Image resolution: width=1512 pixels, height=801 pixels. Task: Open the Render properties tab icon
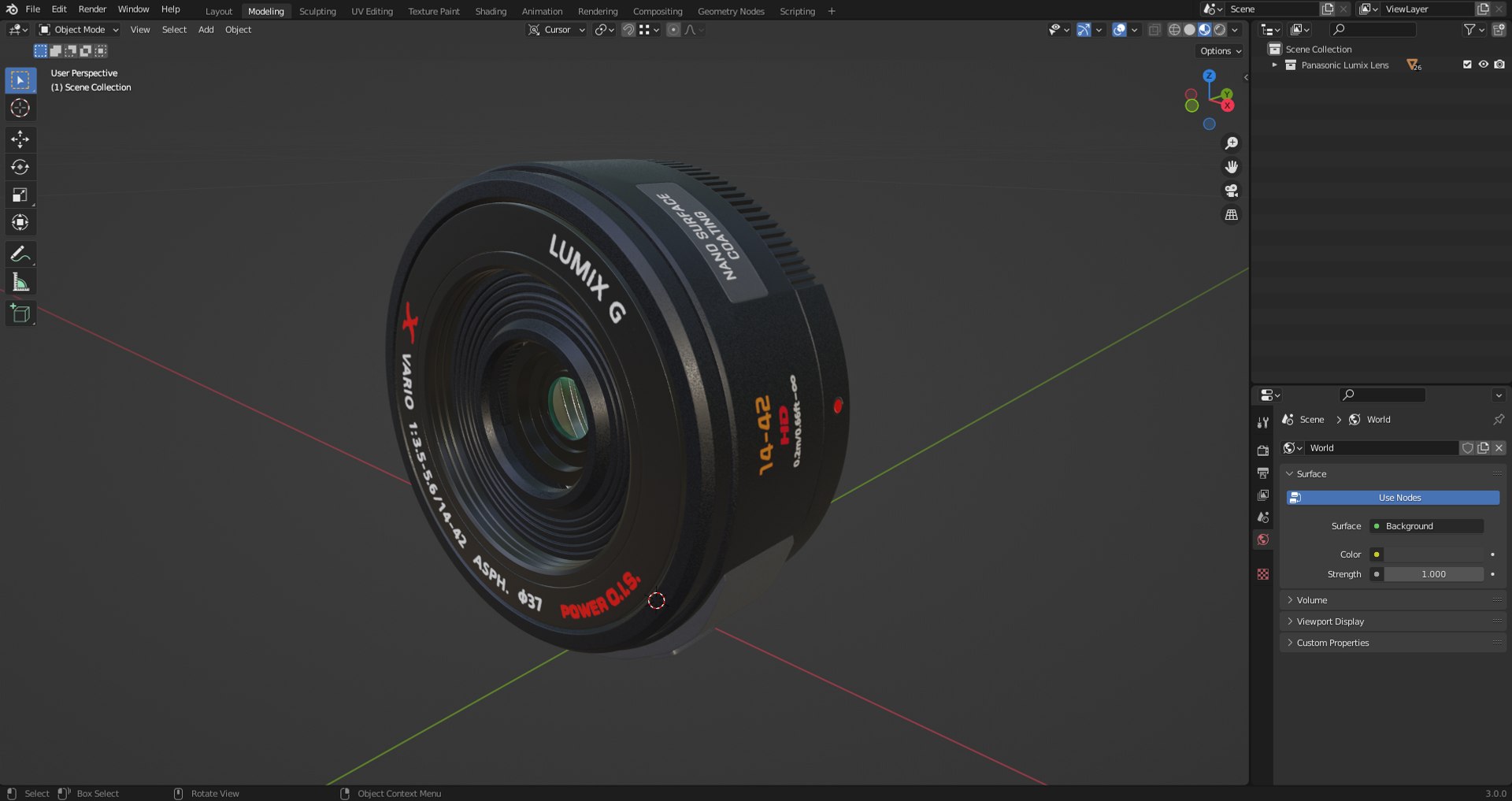pyautogui.click(x=1263, y=451)
